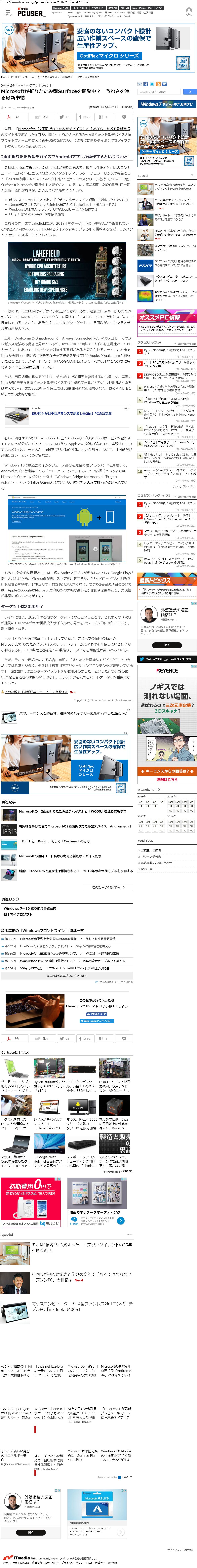The image size is (197, 1568).
Task: Click the Pocket save button under the headline
Action: 124,117
